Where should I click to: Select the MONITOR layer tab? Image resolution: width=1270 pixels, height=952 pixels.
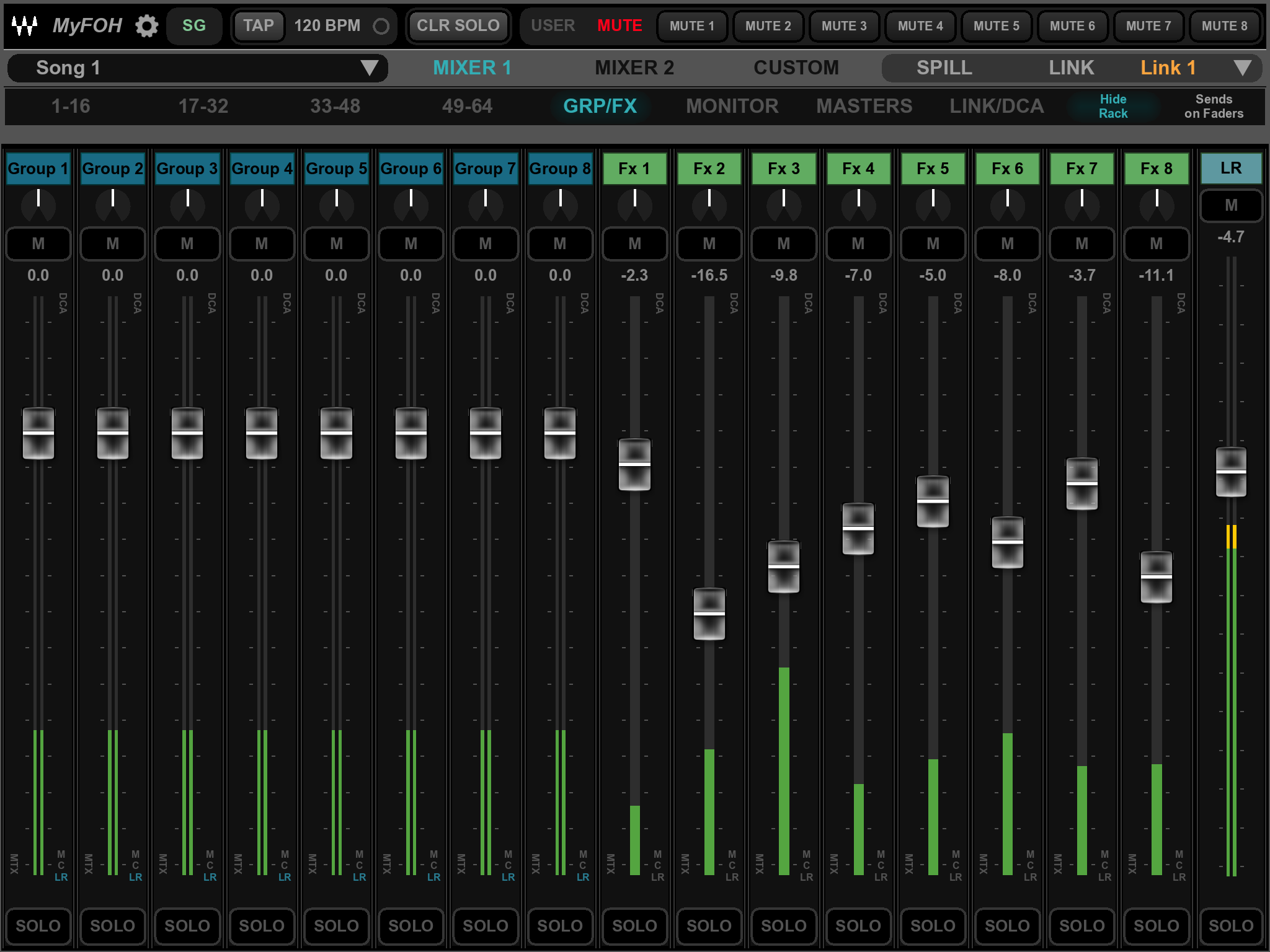732,106
